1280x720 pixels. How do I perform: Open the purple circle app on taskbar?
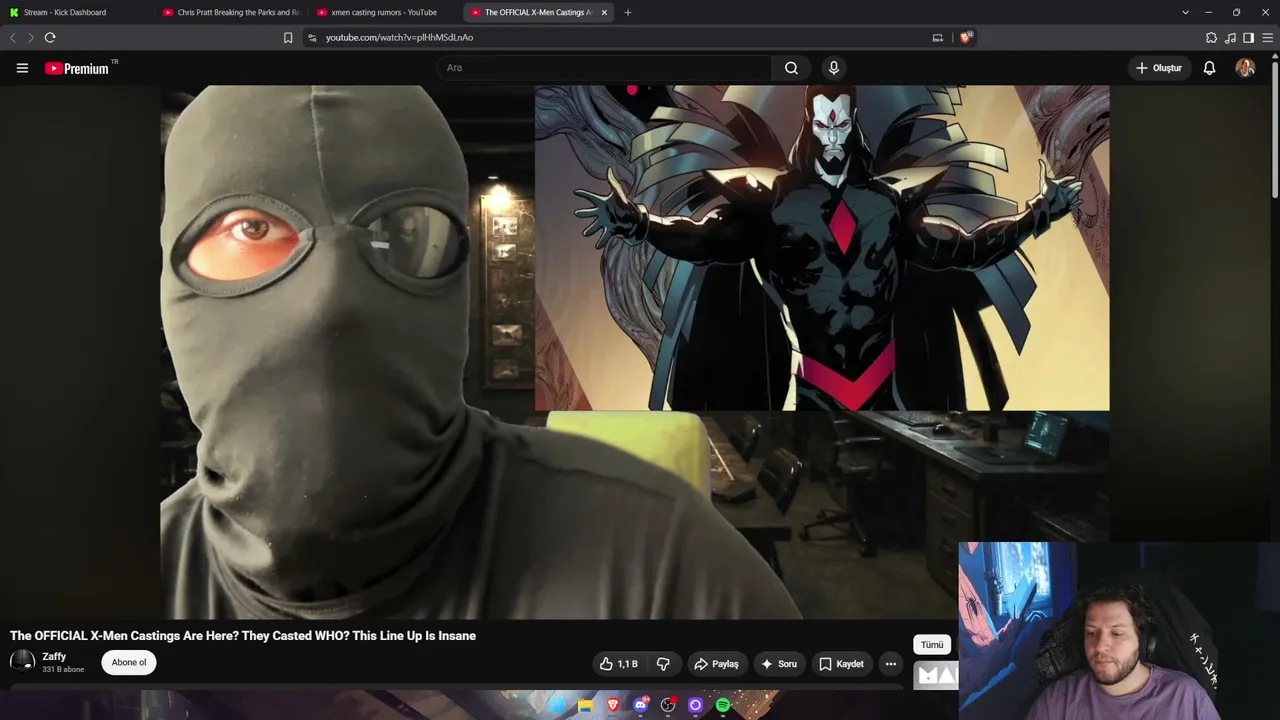tap(696, 706)
